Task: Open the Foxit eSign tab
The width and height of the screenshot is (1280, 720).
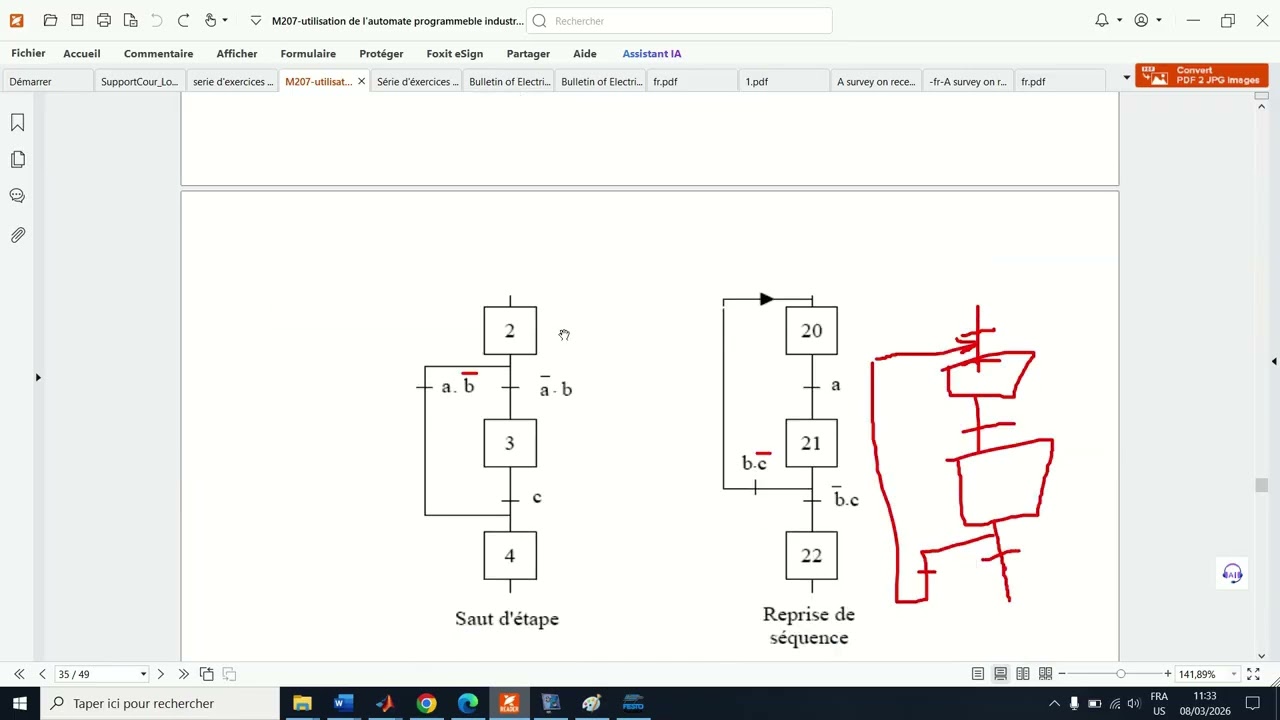Action: click(454, 54)
